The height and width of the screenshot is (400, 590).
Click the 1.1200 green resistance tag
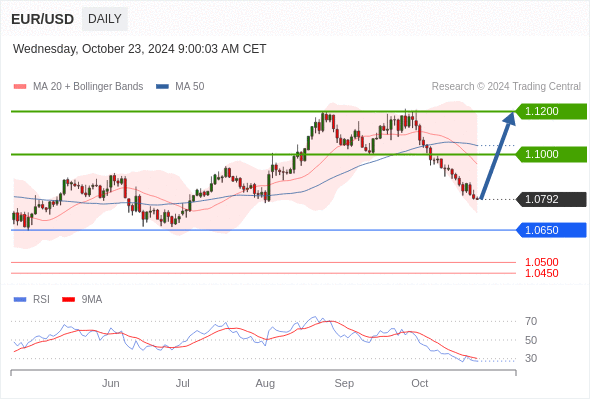551,111
